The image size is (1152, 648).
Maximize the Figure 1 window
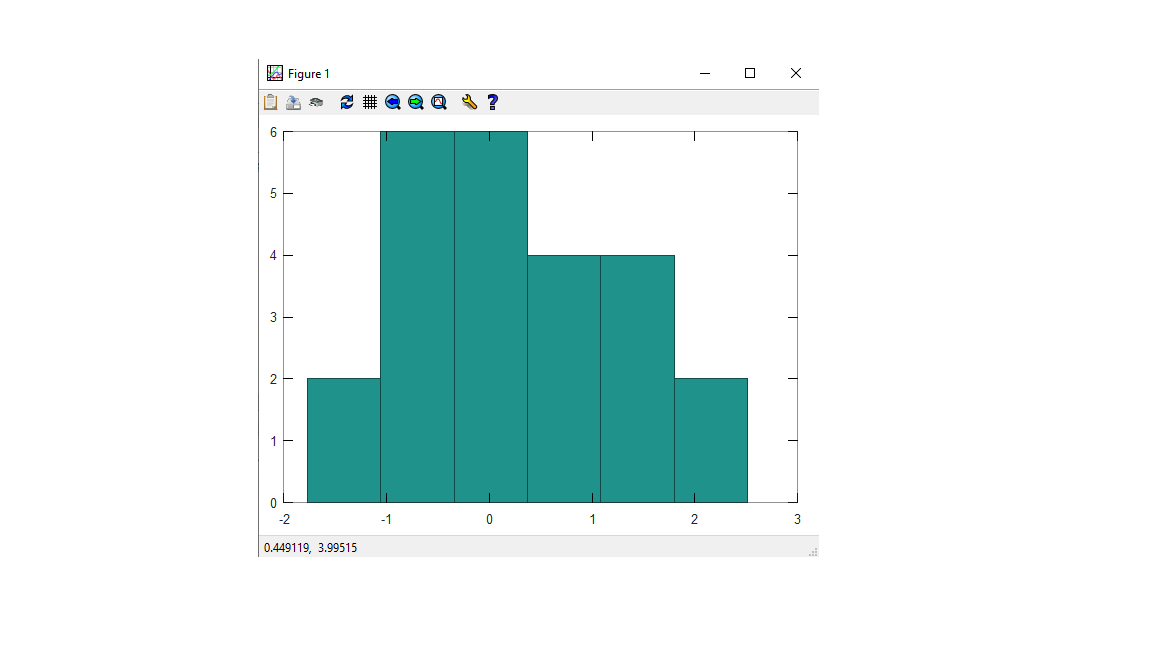750,73
